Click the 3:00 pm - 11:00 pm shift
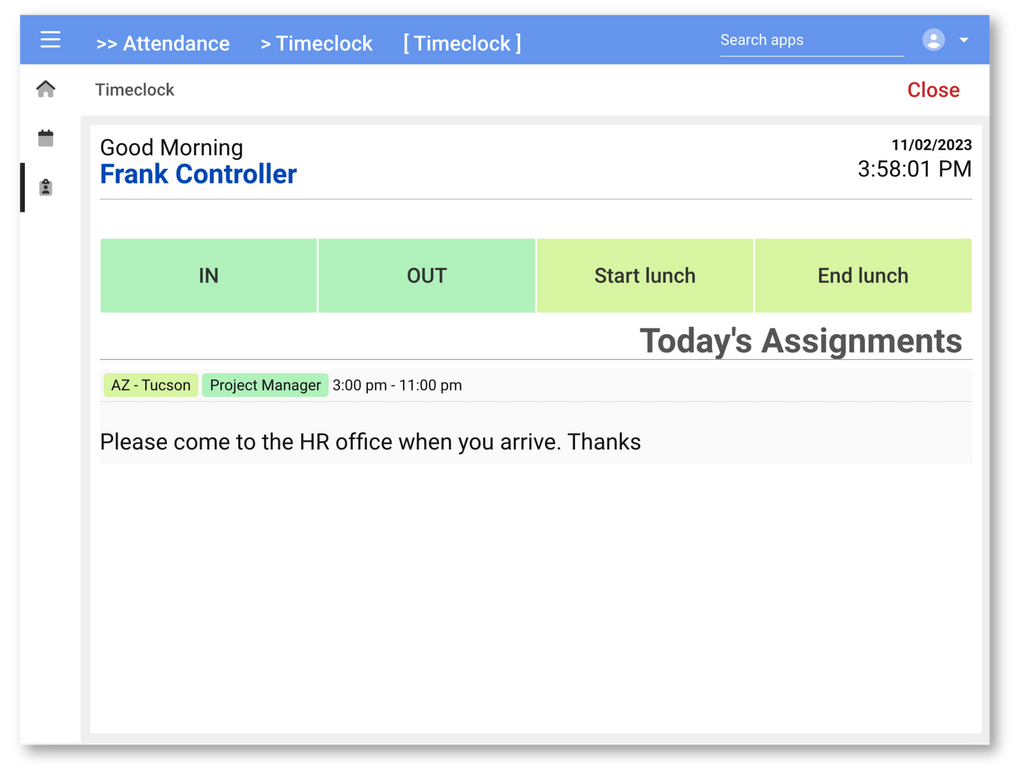1023x772 pixels. [x=397, y=385]
